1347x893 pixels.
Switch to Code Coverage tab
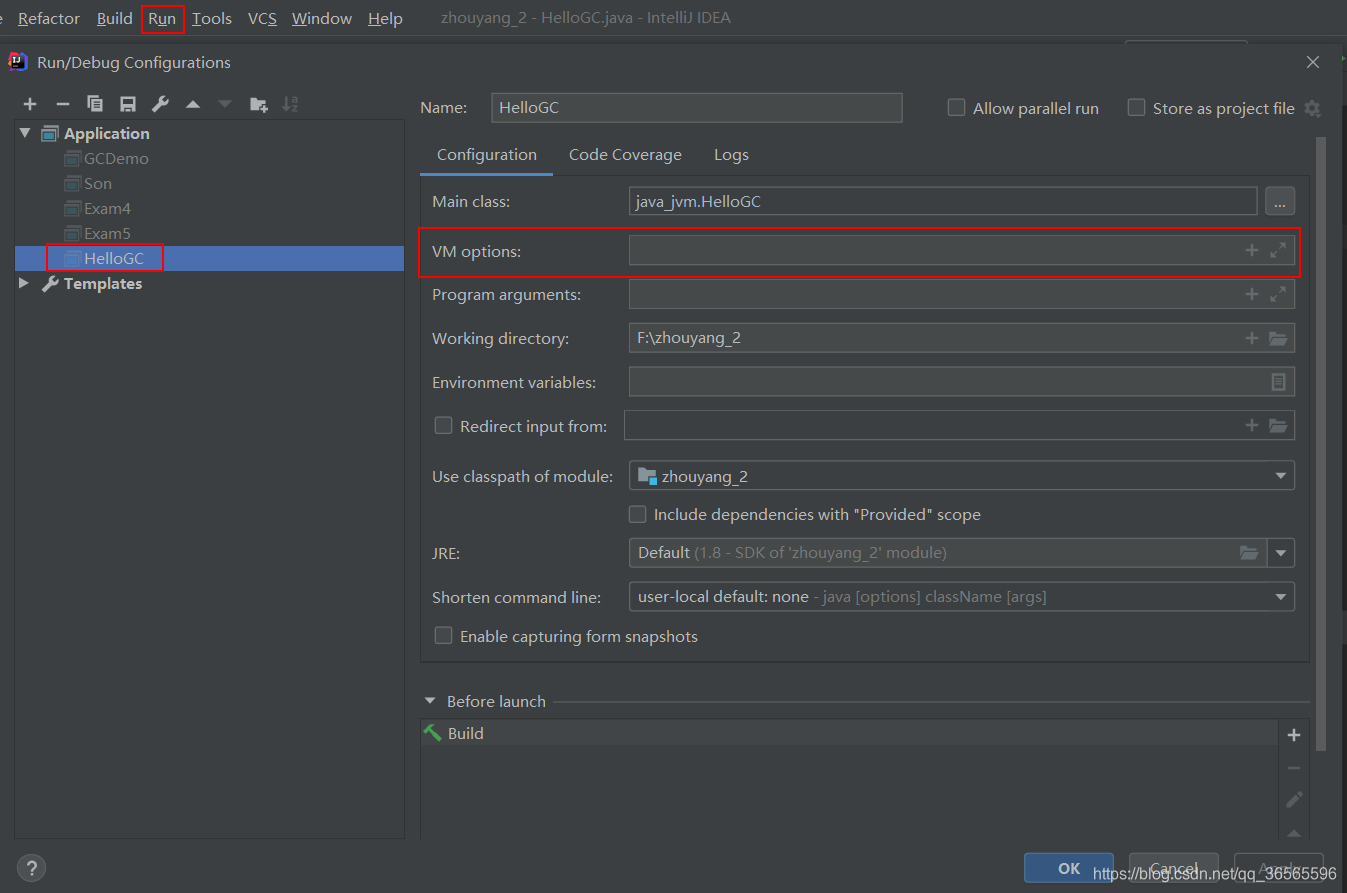(625, 155)
